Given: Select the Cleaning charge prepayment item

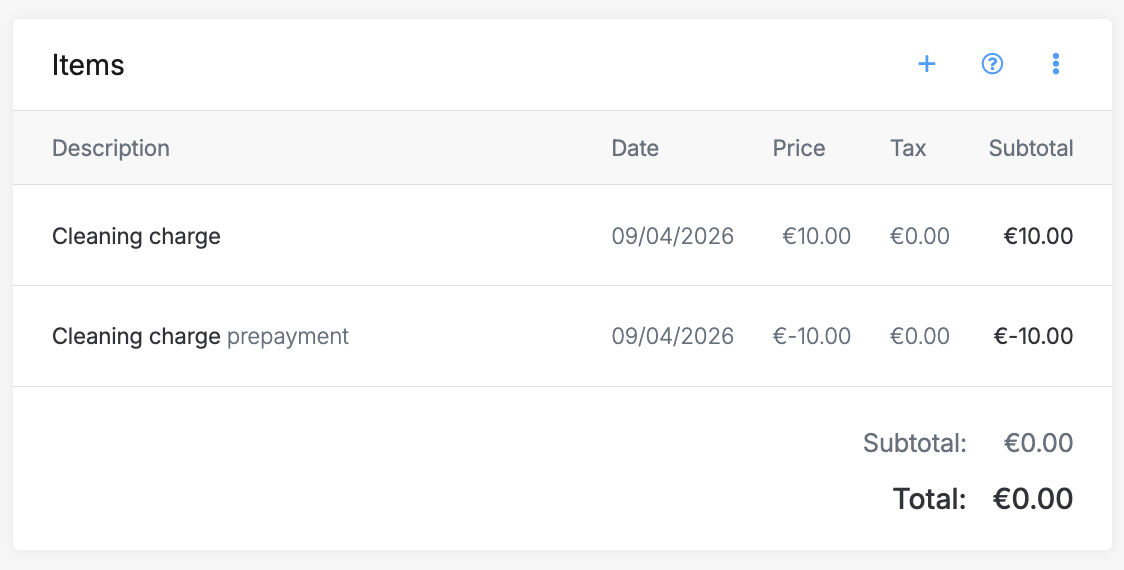Looking at the screenshot, I should pyautogui.click(x=200, y=336).
